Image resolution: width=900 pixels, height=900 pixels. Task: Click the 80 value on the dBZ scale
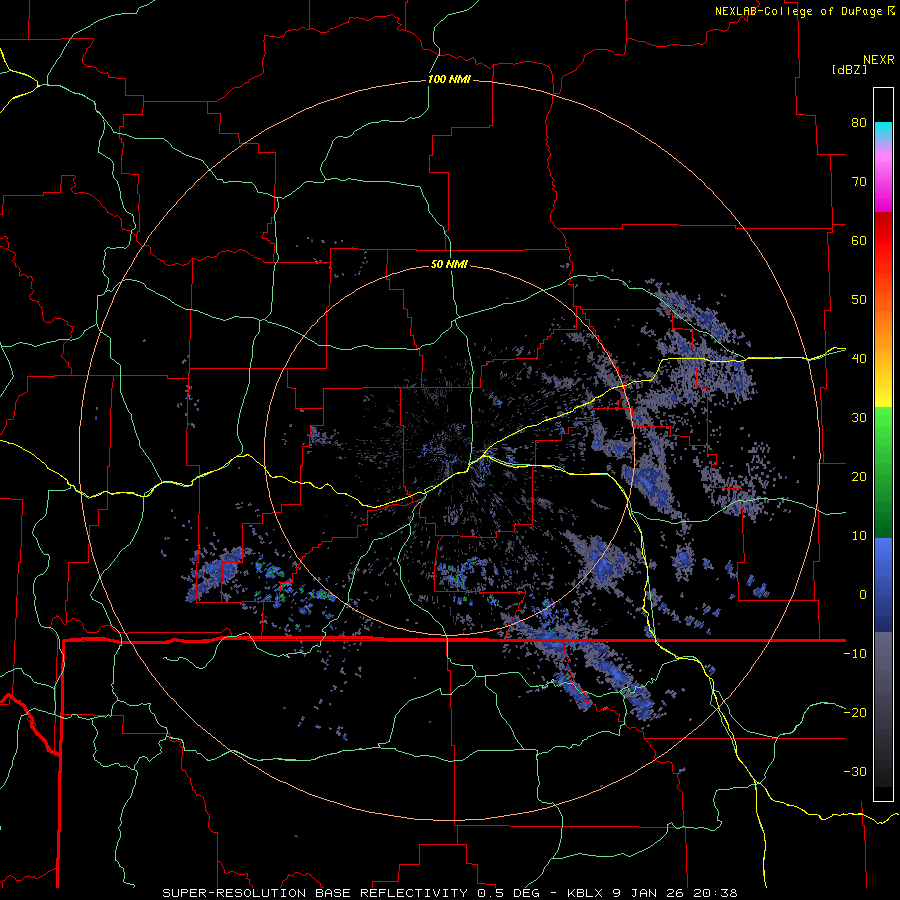859,122
